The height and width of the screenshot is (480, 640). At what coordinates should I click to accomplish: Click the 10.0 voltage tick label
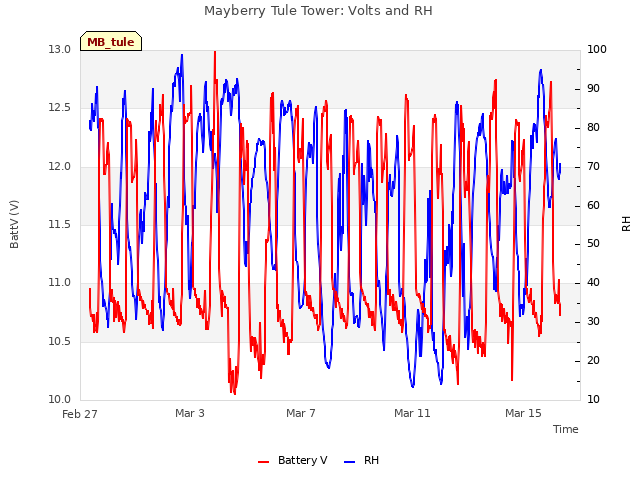(60, 400)
